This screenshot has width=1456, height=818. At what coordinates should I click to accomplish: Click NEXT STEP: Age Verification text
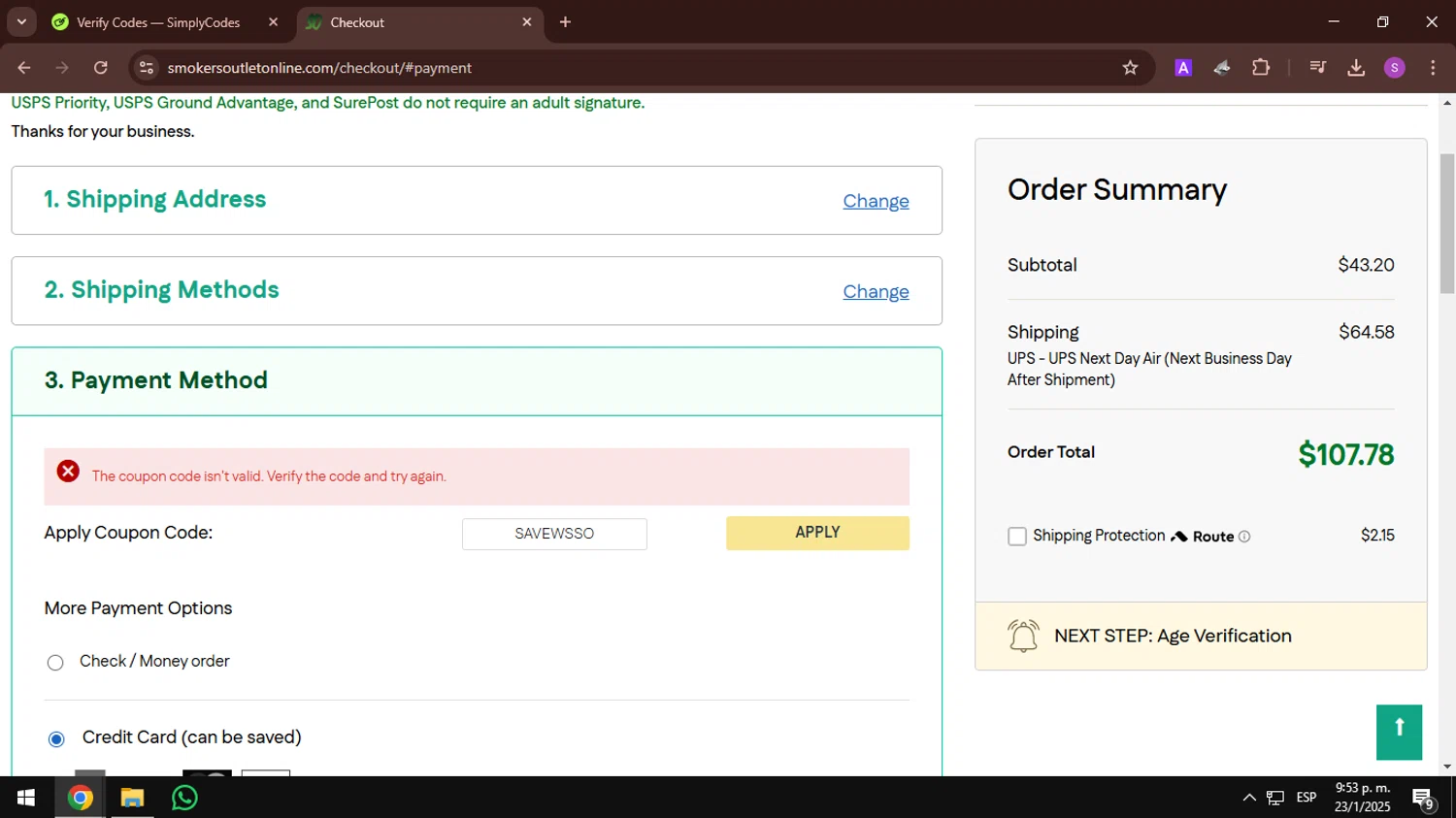tap(1173, 636)
